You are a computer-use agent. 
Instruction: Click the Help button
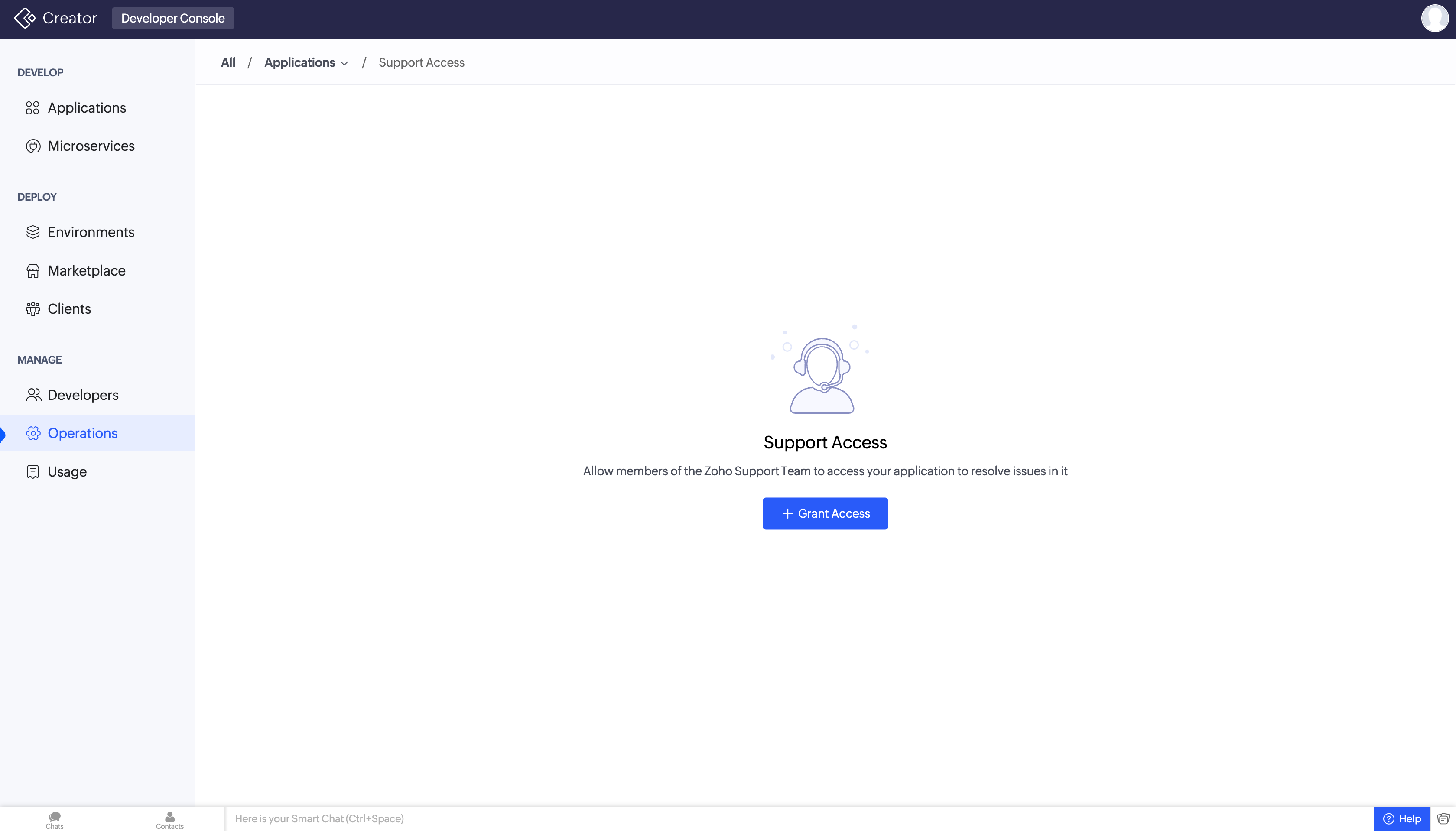(x=1401, y=819)
